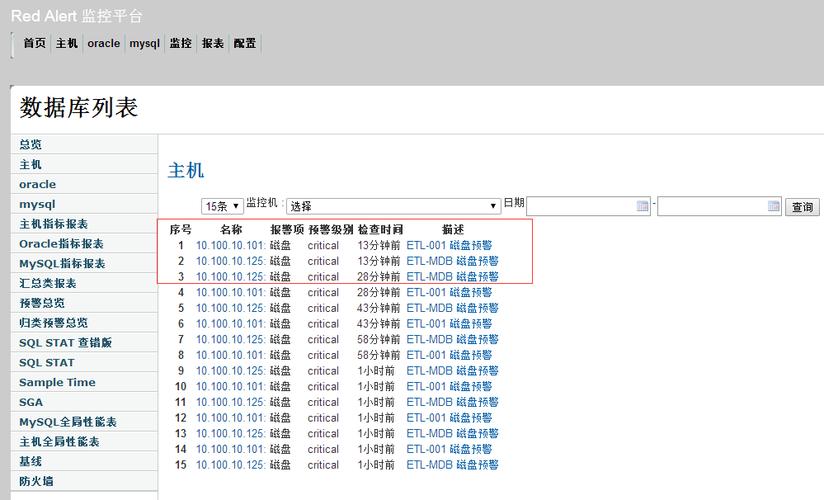
Task: Open 报表 in top navigation bar
Action: (213, 43)
